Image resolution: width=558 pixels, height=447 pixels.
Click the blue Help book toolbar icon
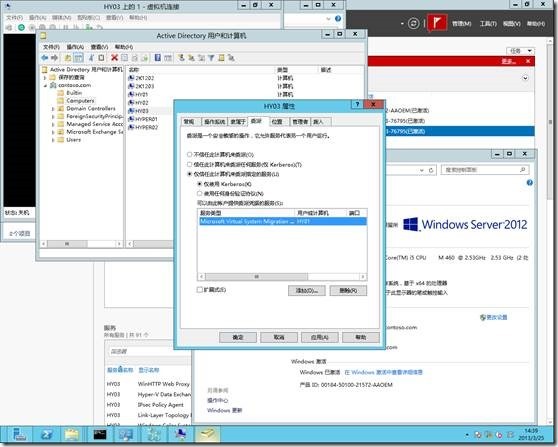(x=157, y=58)
